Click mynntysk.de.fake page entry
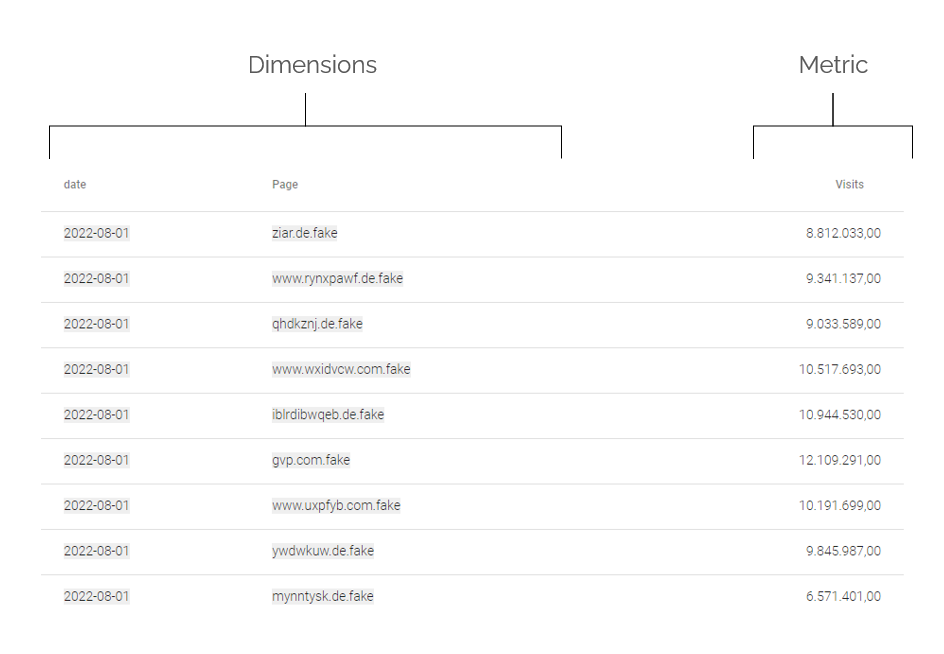 pos(322,596)
